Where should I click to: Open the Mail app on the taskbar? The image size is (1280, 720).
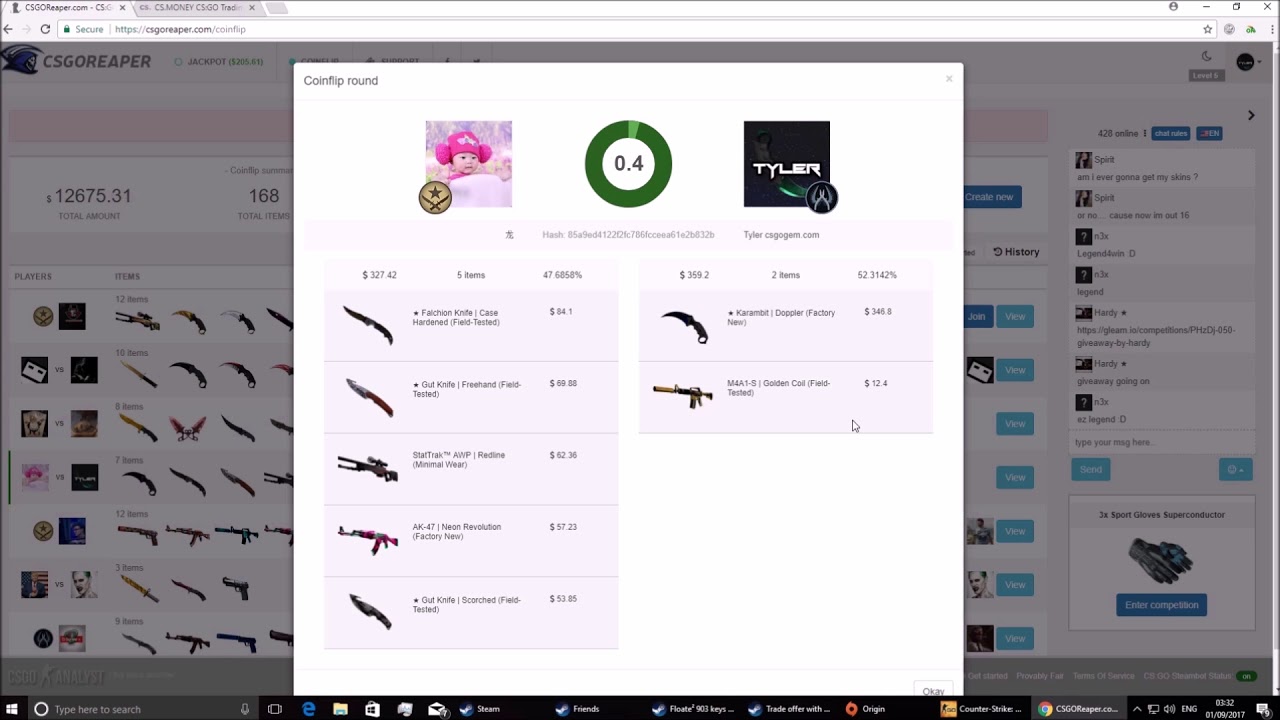pyautogui.click(x=436, y=709)
